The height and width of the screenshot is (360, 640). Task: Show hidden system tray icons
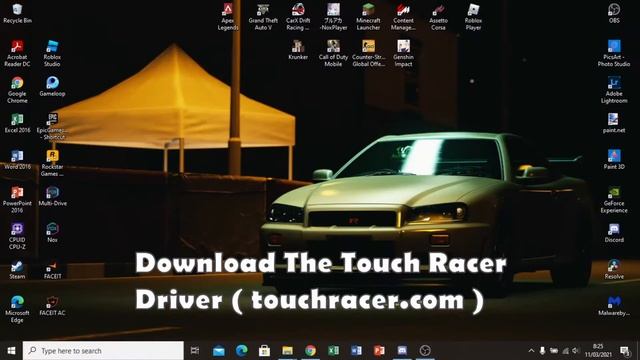(x=531, y=351)
